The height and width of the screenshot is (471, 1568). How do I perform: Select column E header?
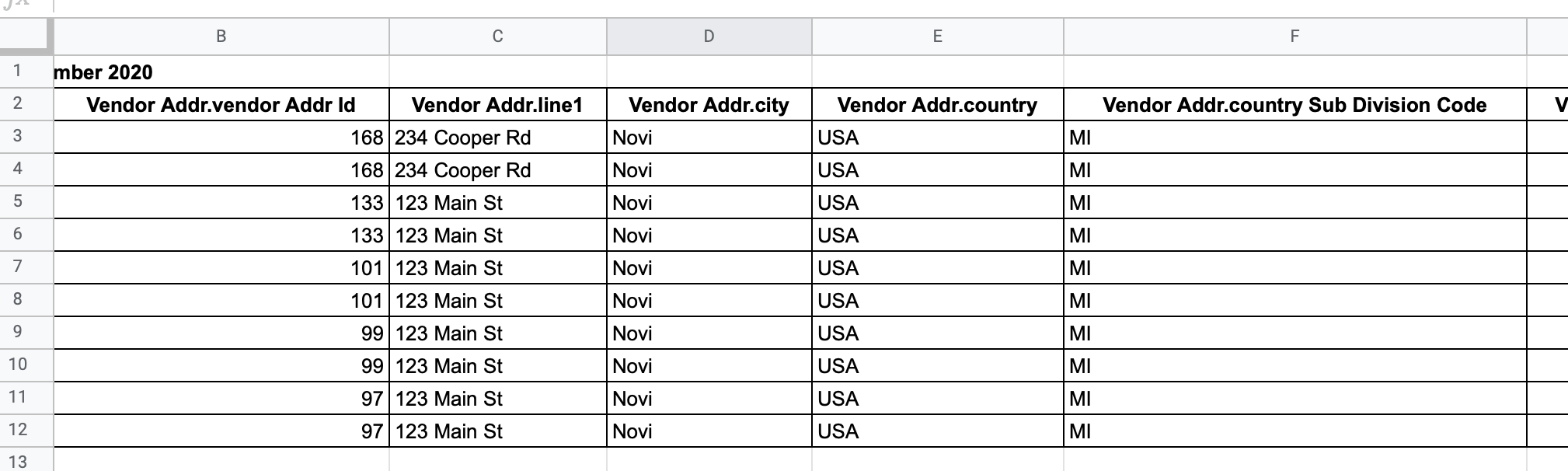tap(937, 37)
